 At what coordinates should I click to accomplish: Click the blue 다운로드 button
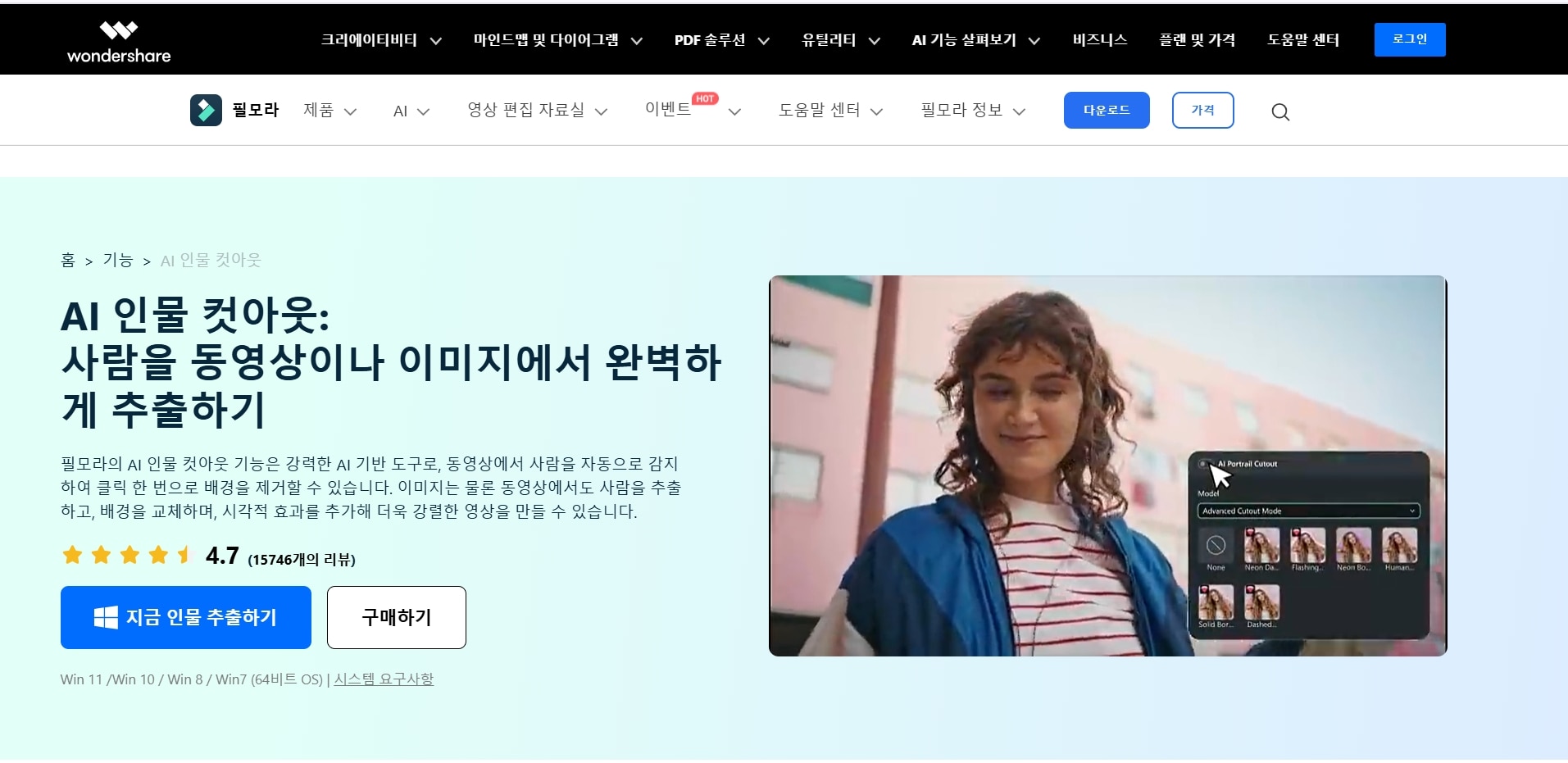pyautogui.click(x=1107, y=110)
